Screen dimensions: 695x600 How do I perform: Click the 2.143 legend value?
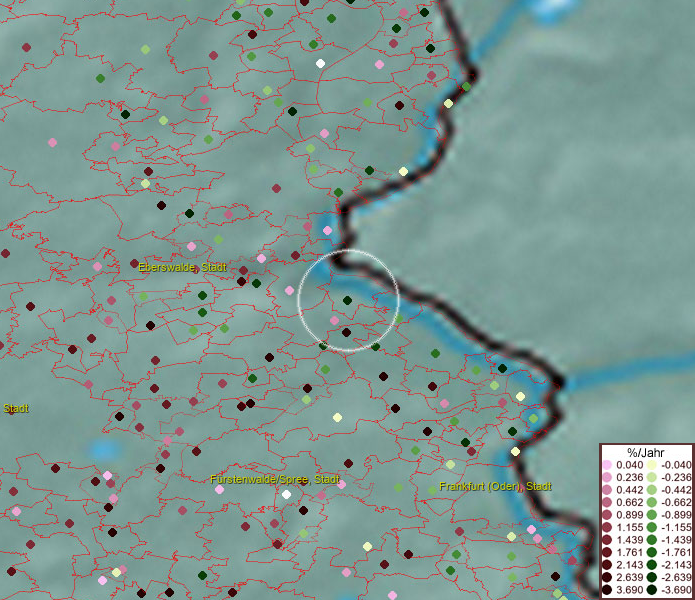point(629,565)
